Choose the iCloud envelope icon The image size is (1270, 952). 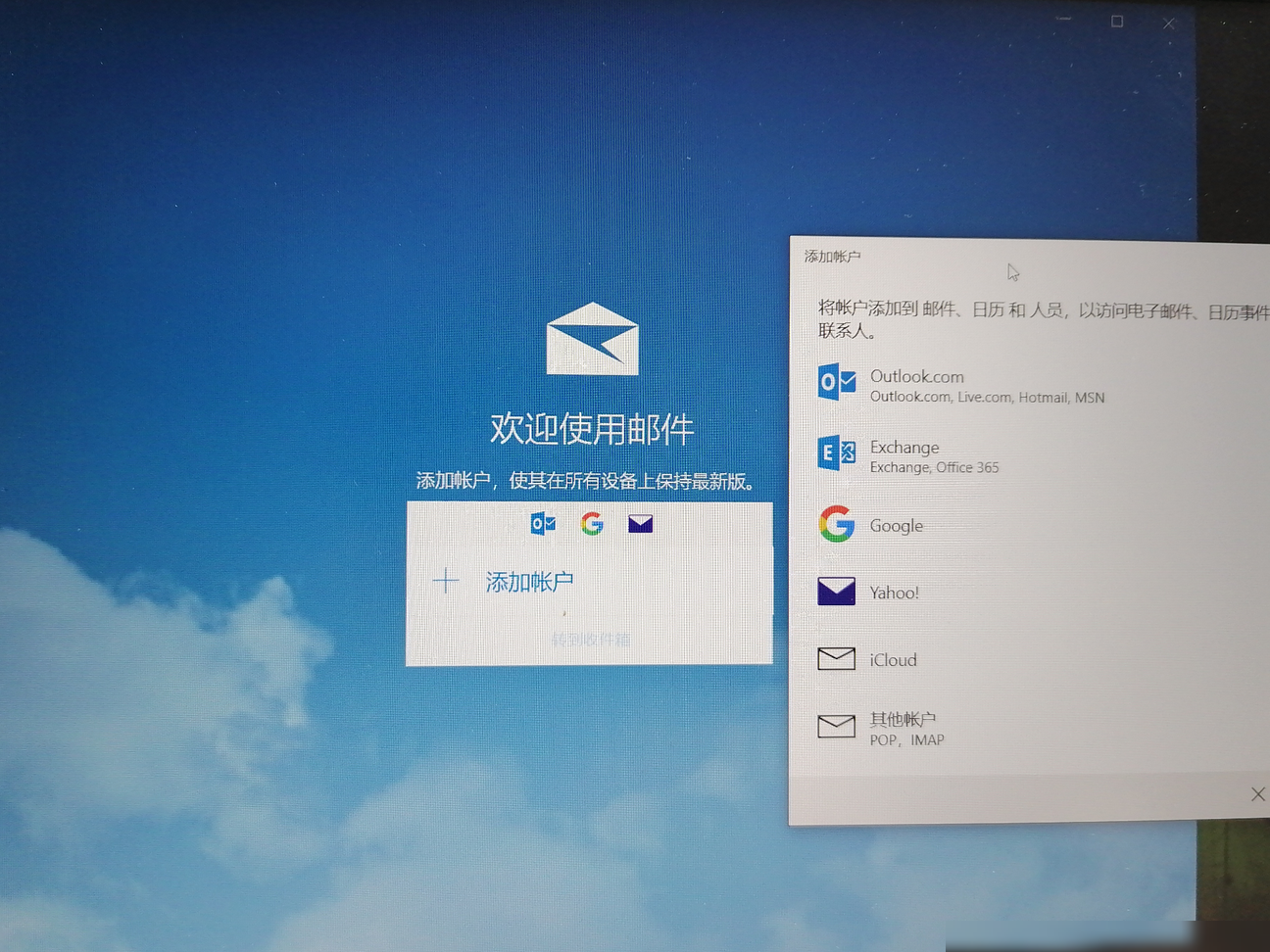point(837,658)
